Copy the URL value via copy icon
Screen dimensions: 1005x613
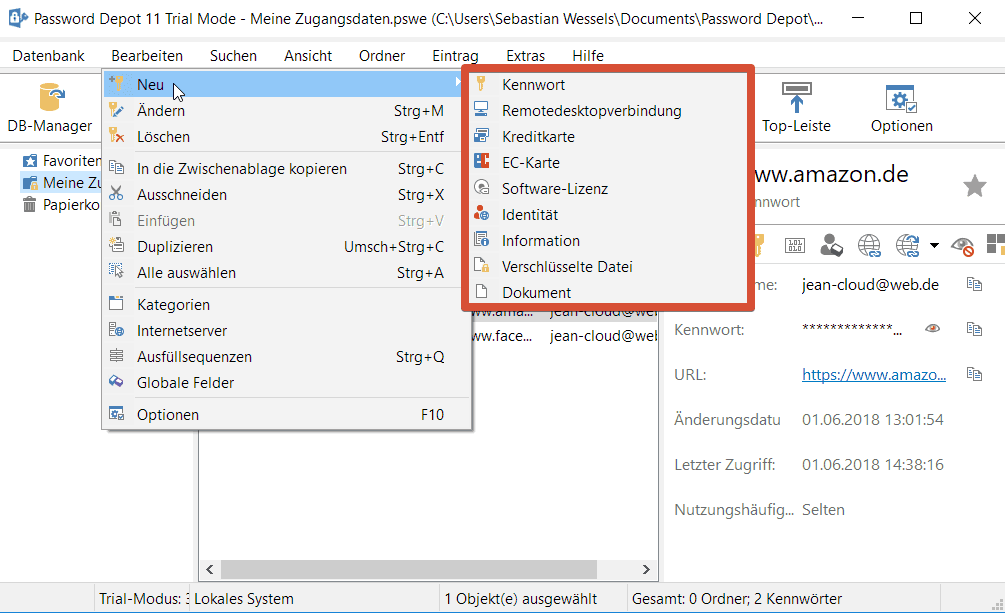click(x=974, y=374)
